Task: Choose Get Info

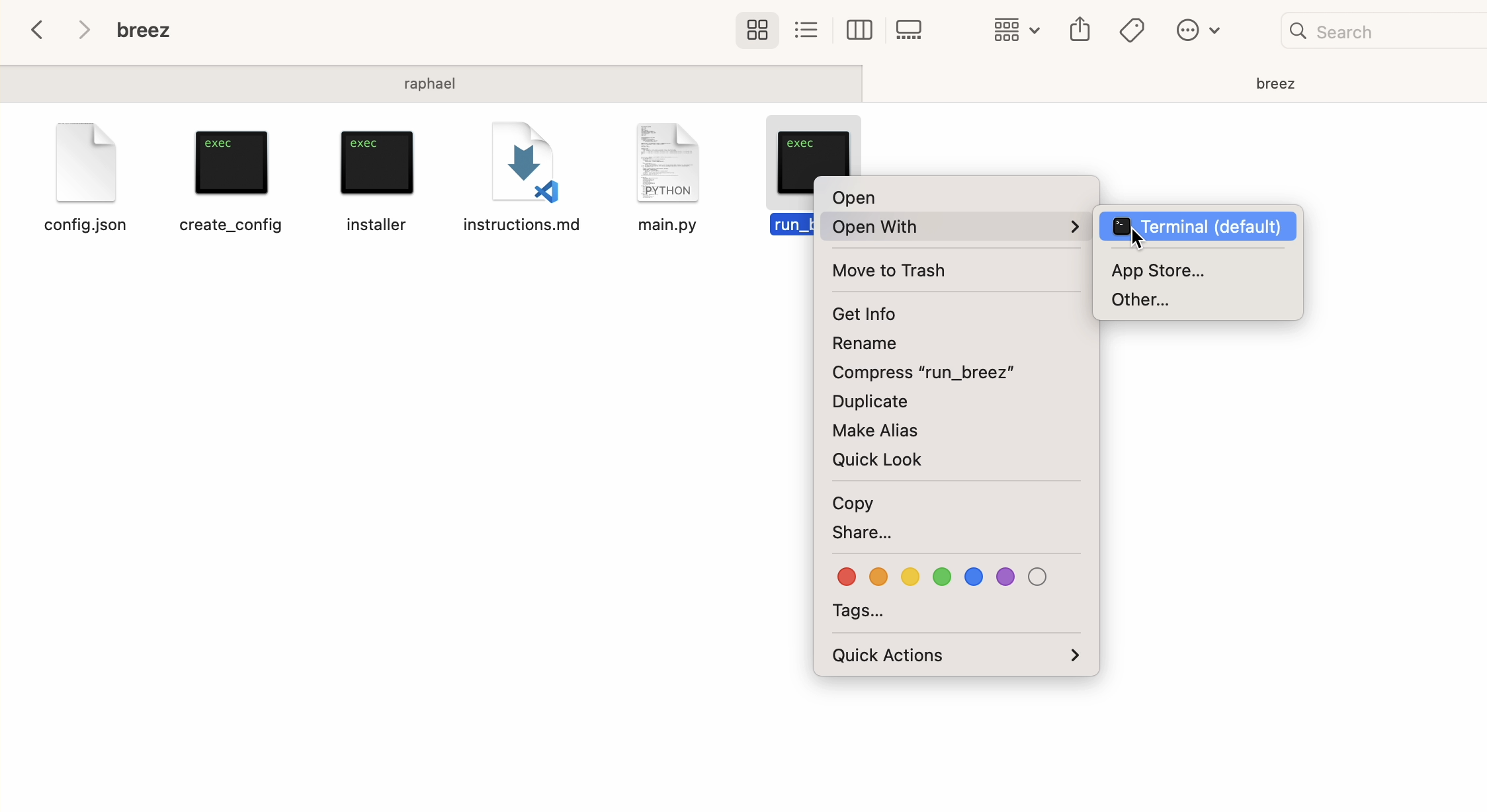Action: [956, 314]
